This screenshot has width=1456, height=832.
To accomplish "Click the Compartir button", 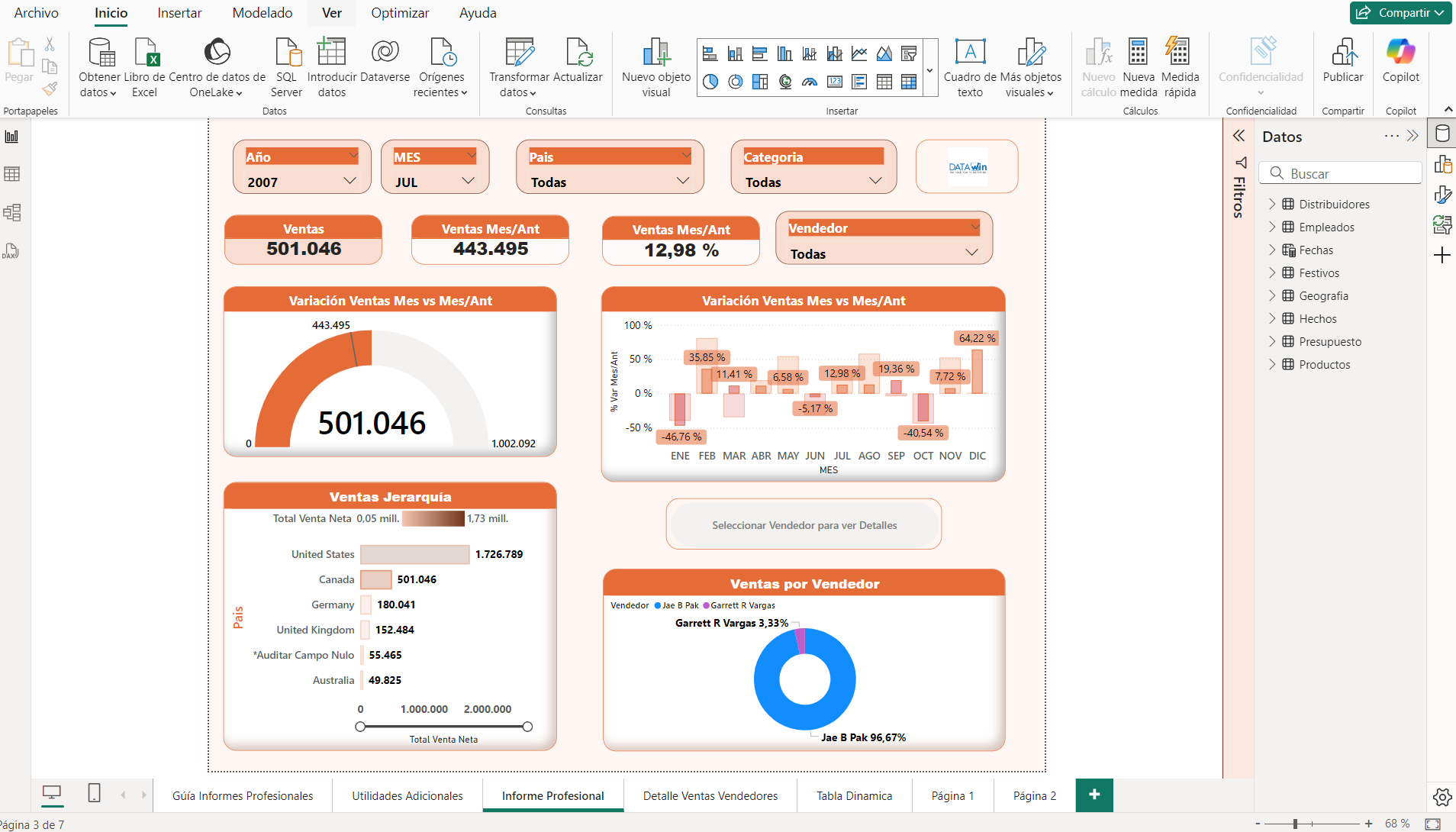I will point(1401,13).
